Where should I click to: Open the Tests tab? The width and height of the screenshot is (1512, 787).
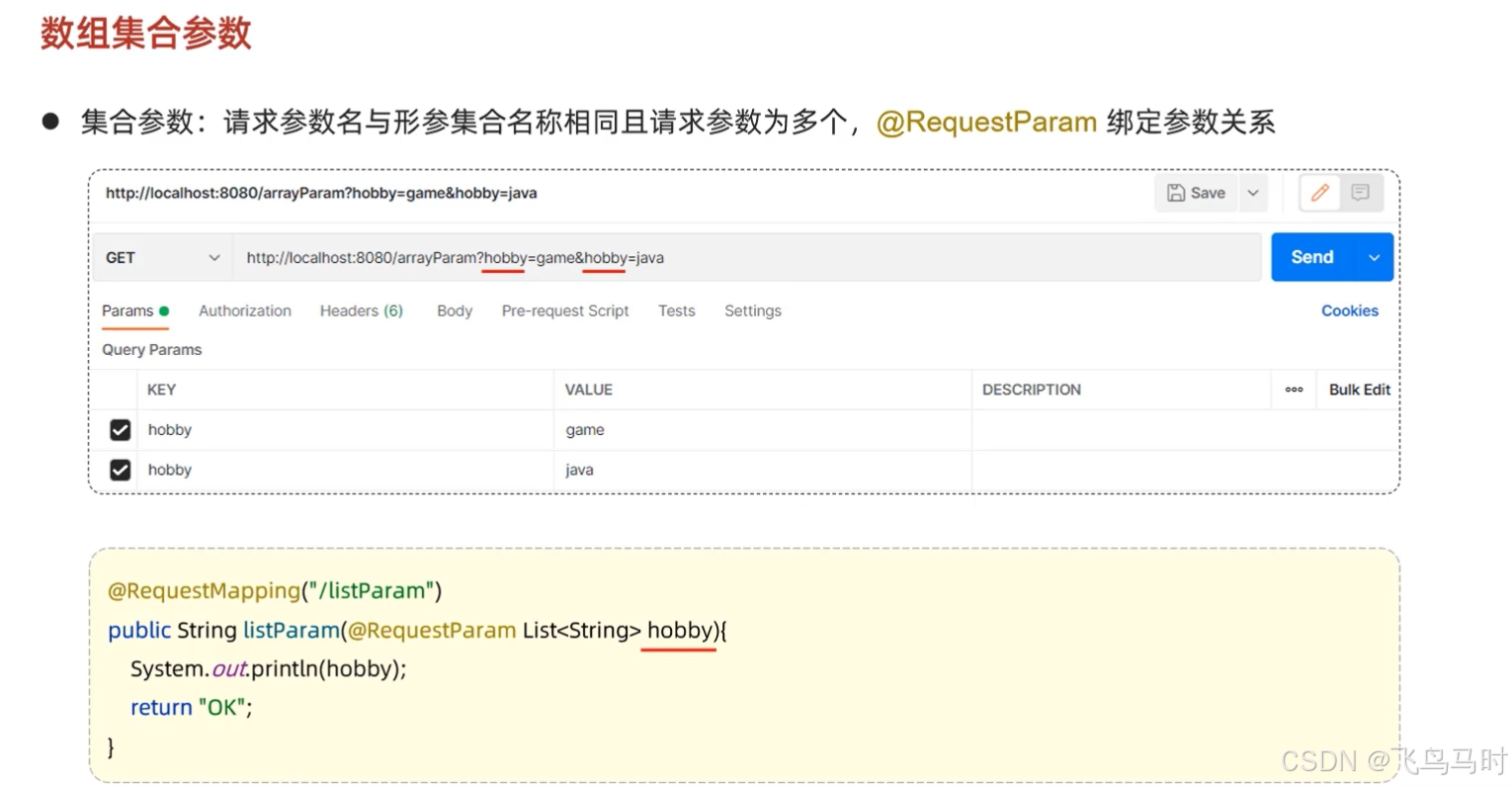[677, 310]
